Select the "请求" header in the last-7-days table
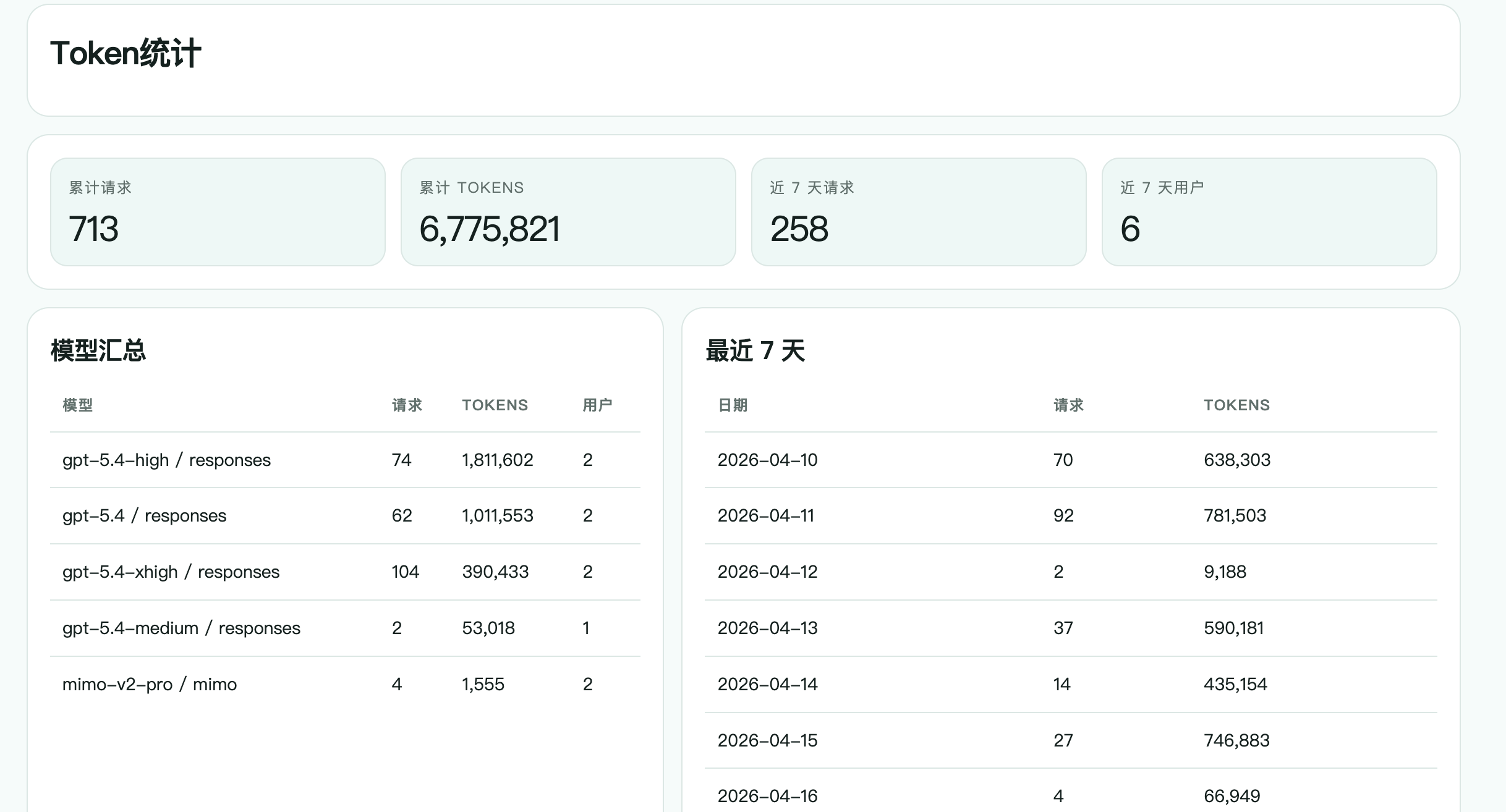1506x812 pixels. tap(1068, 405)
